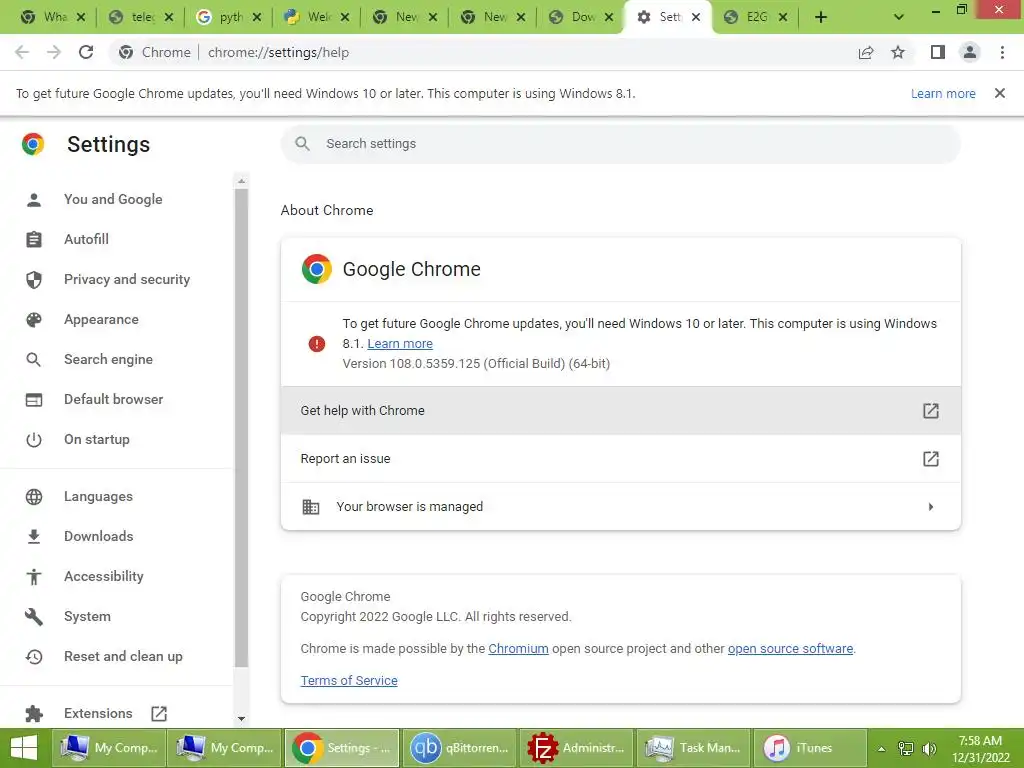Click the shield icon beside Privacy and security

click(x=34, y=280)
